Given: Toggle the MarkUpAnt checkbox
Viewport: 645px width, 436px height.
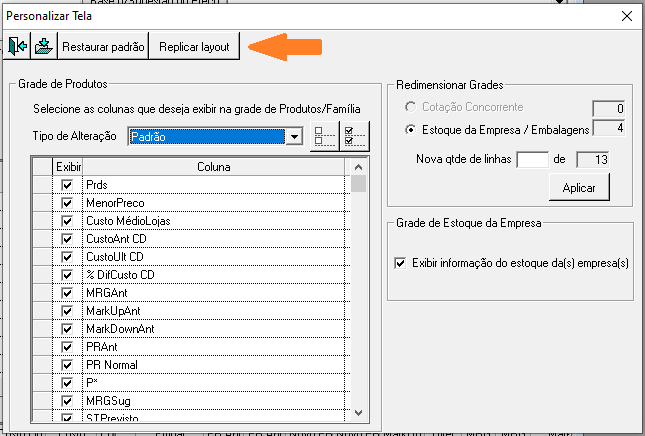Looking at the screenshot, I should click(67, 311).
